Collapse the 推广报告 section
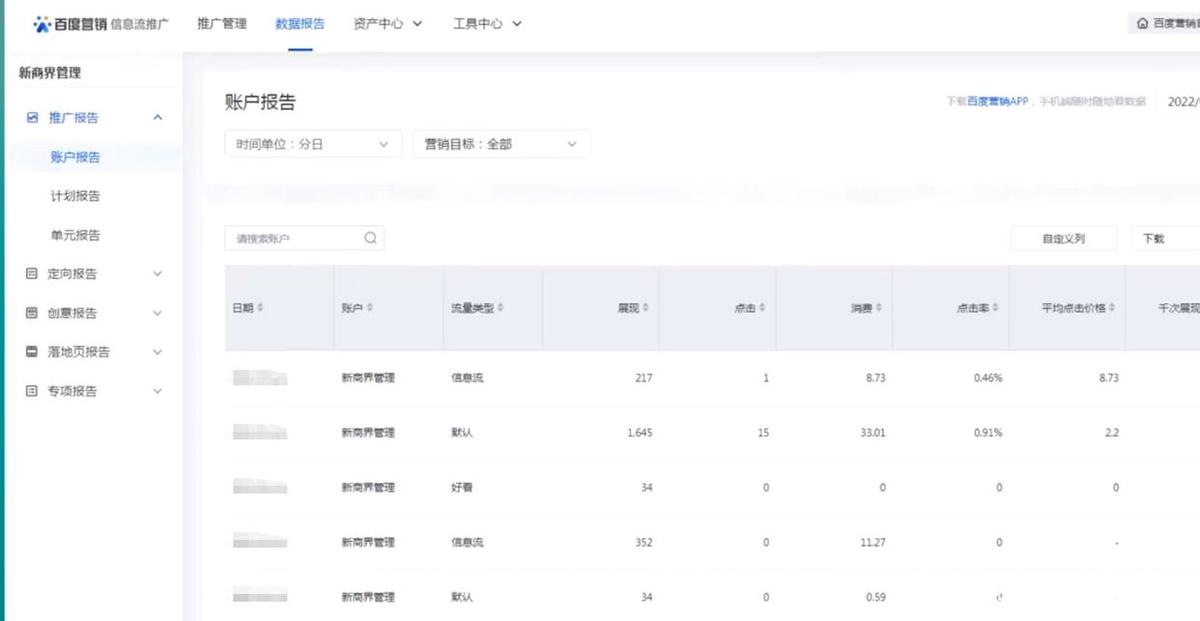This screenshot has height=621, width=1200. pos(157,118)
